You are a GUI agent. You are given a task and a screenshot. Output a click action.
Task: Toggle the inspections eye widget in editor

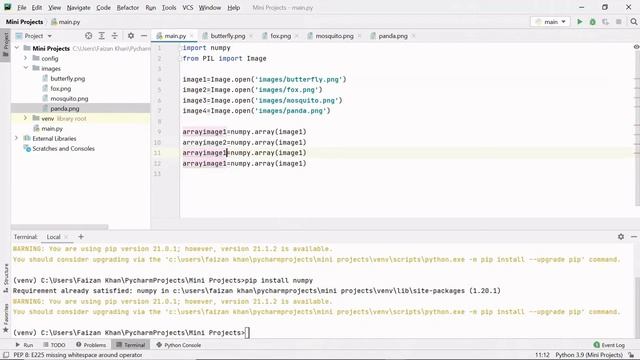pos(636,47)
